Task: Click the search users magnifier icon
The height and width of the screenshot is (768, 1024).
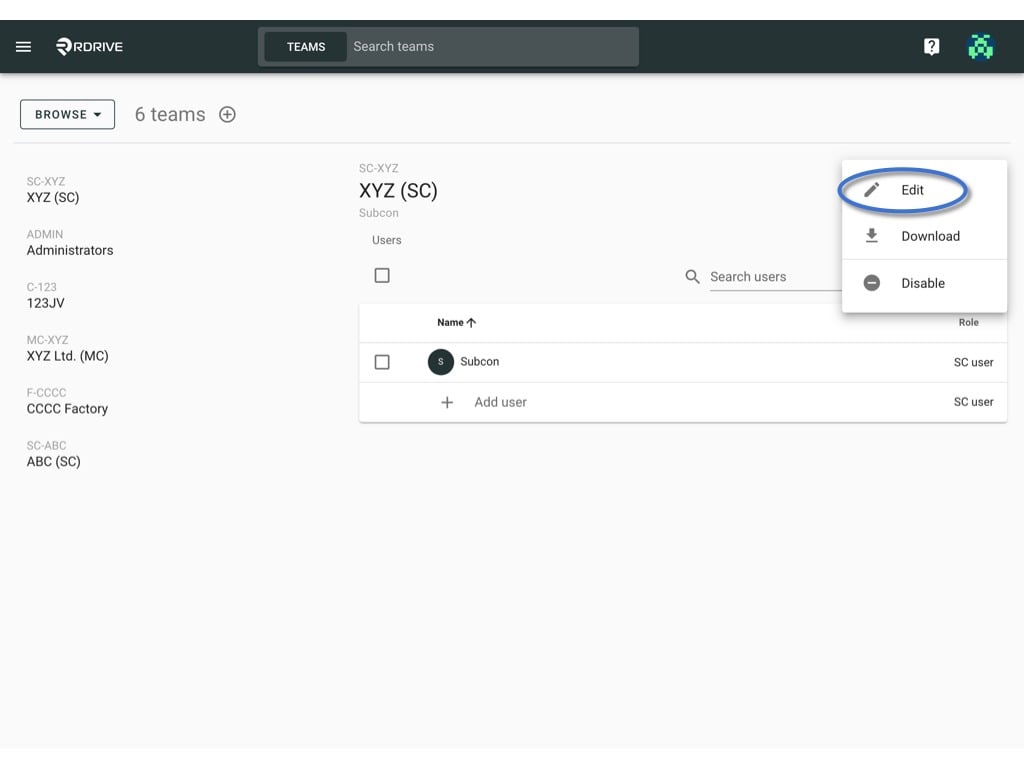Action: coord(692,277)
